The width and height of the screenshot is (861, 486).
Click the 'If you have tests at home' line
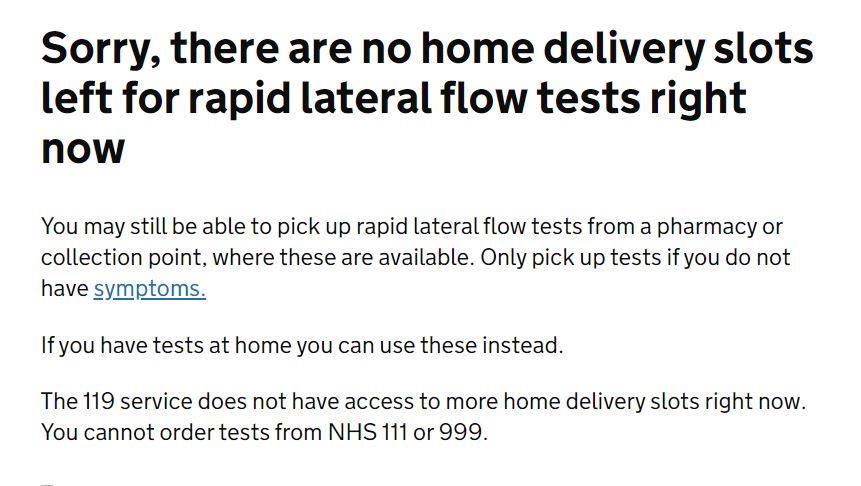pos(303,345)
